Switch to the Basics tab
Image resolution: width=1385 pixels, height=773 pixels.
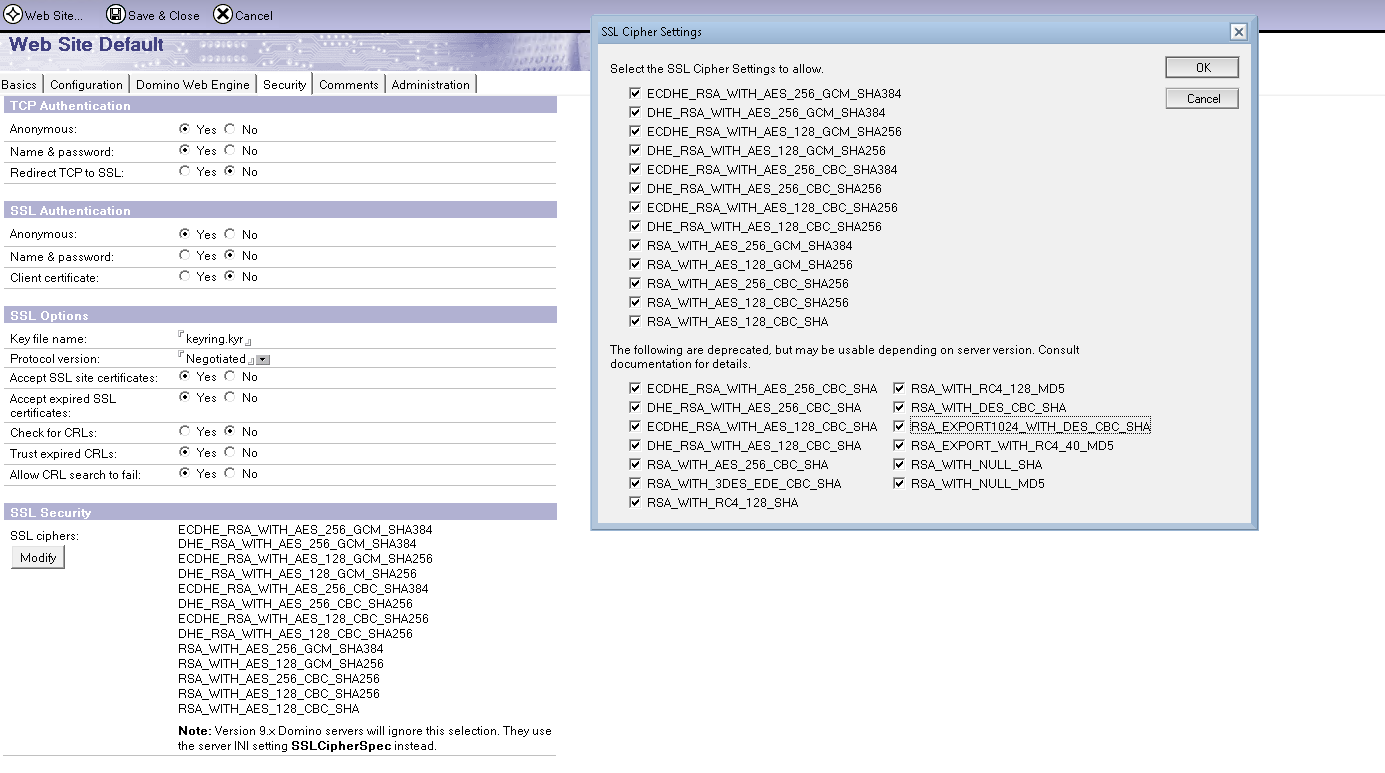click(x=20, y=85)
